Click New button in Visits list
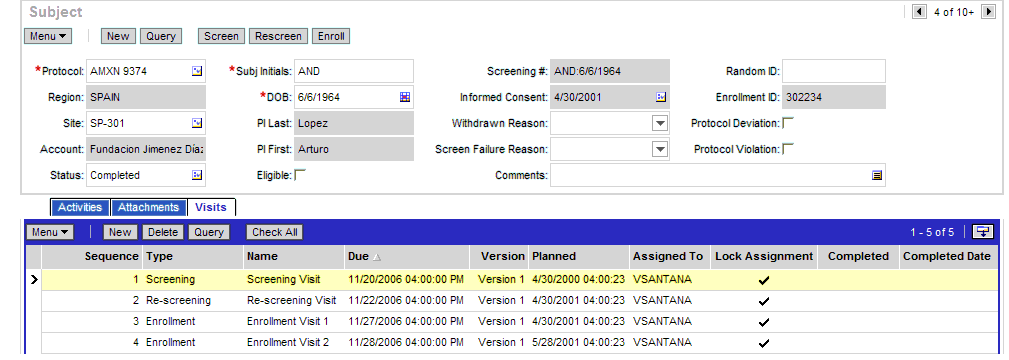Image resolution: width=1009 pixels, height=360 pixels. pyautogui.click(x=120, y=232)
